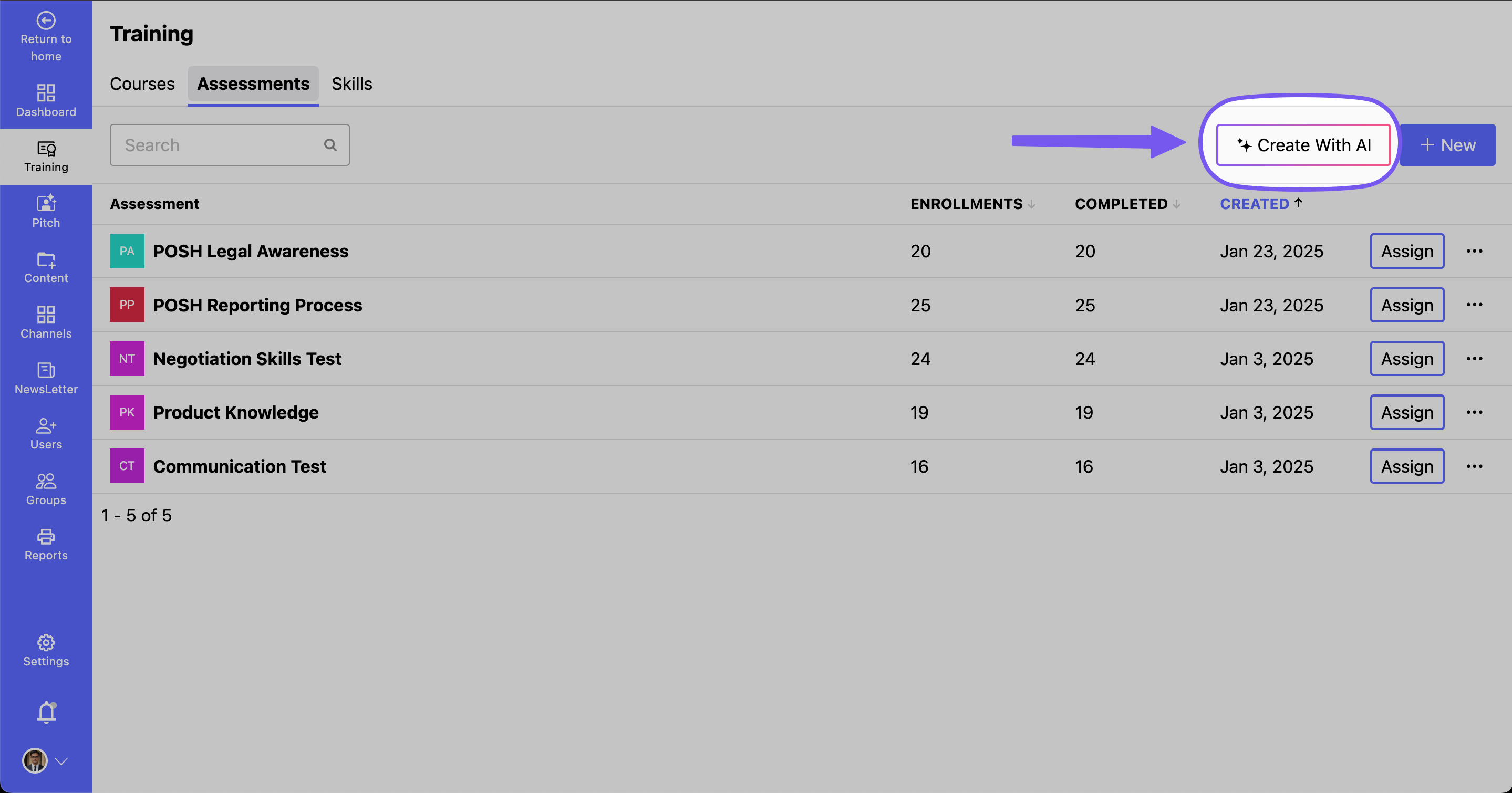Assign the Negotiation Skills Test assessment
1512x793 pixels.
click(x=1406, y=358)
